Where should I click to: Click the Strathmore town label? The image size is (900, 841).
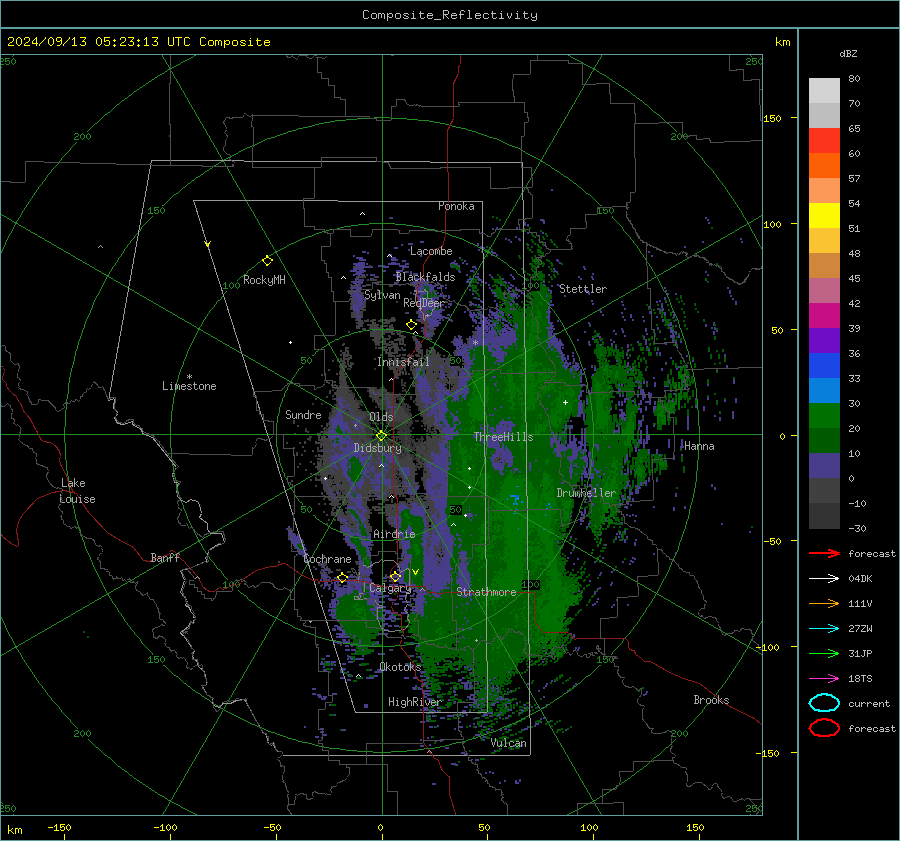pyautogui.click(x=486, y=592)
